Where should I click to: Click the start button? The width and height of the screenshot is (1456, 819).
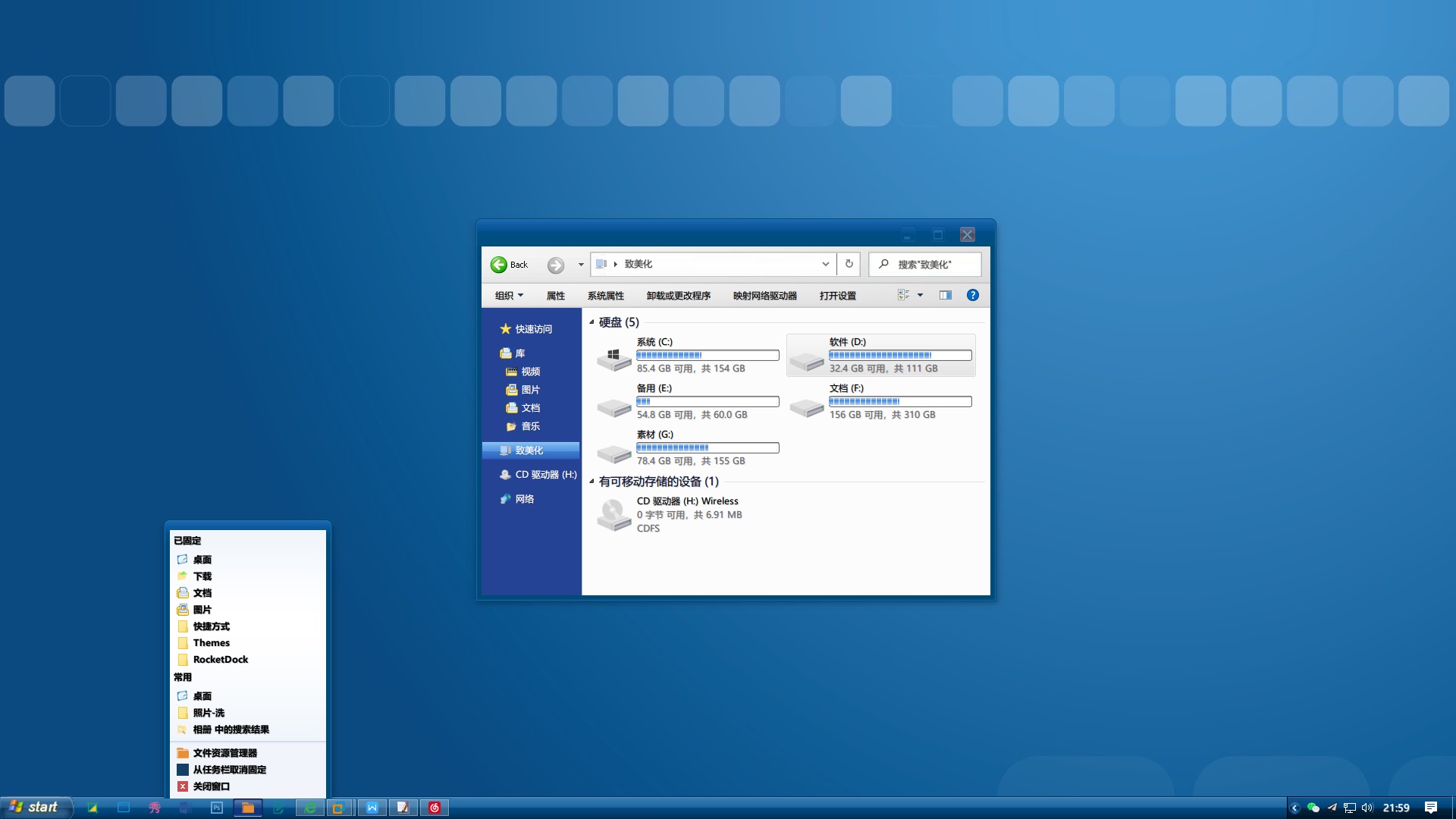(x=36, y=808)
